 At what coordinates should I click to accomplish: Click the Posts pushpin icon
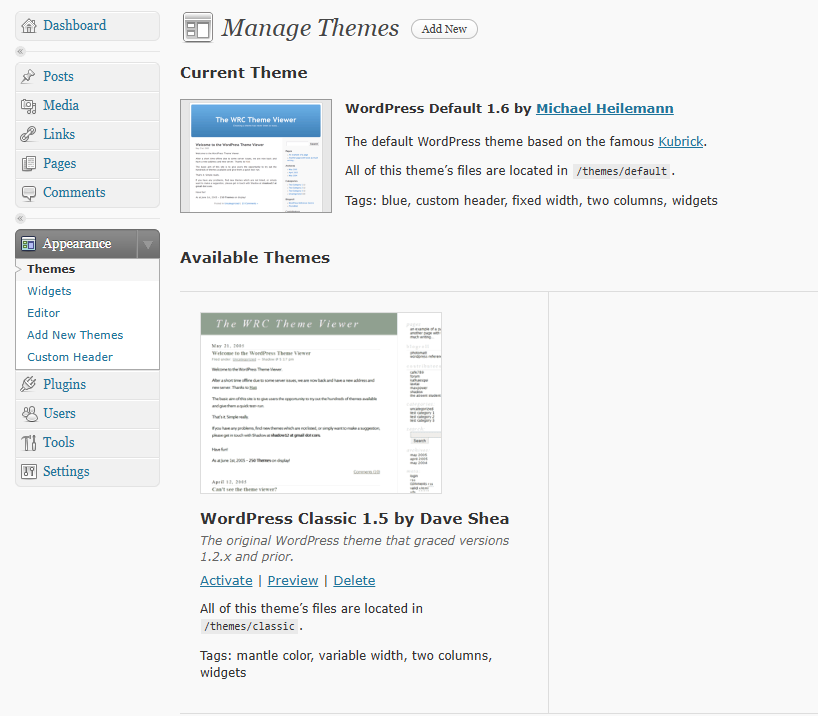28,77
